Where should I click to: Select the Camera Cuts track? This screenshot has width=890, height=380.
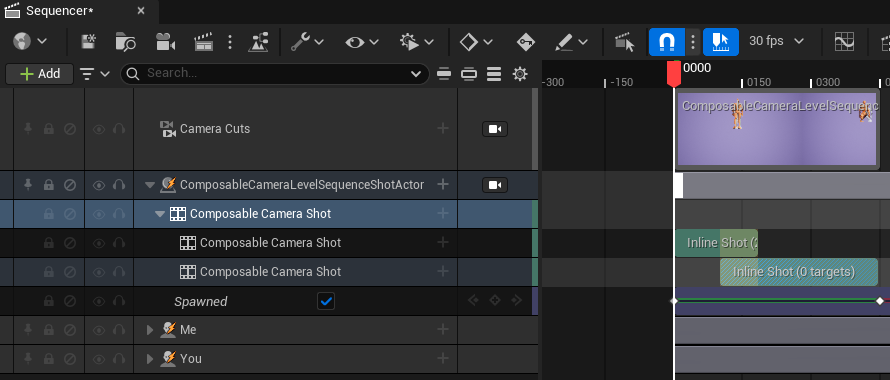tap(215, 129)
